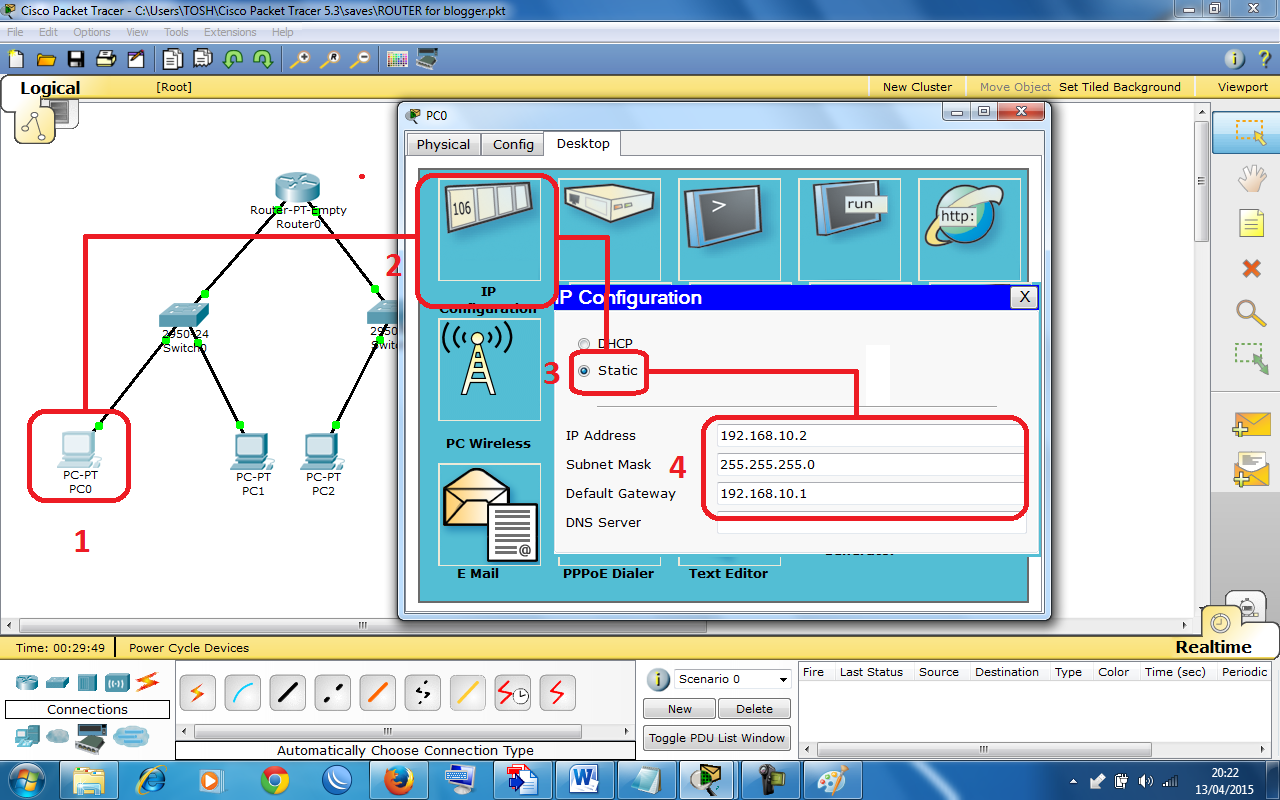The image size is (1280, 800).
Task: Open the custom devices dialog icon
Action: pyautogui.click(x=427, y=59)
